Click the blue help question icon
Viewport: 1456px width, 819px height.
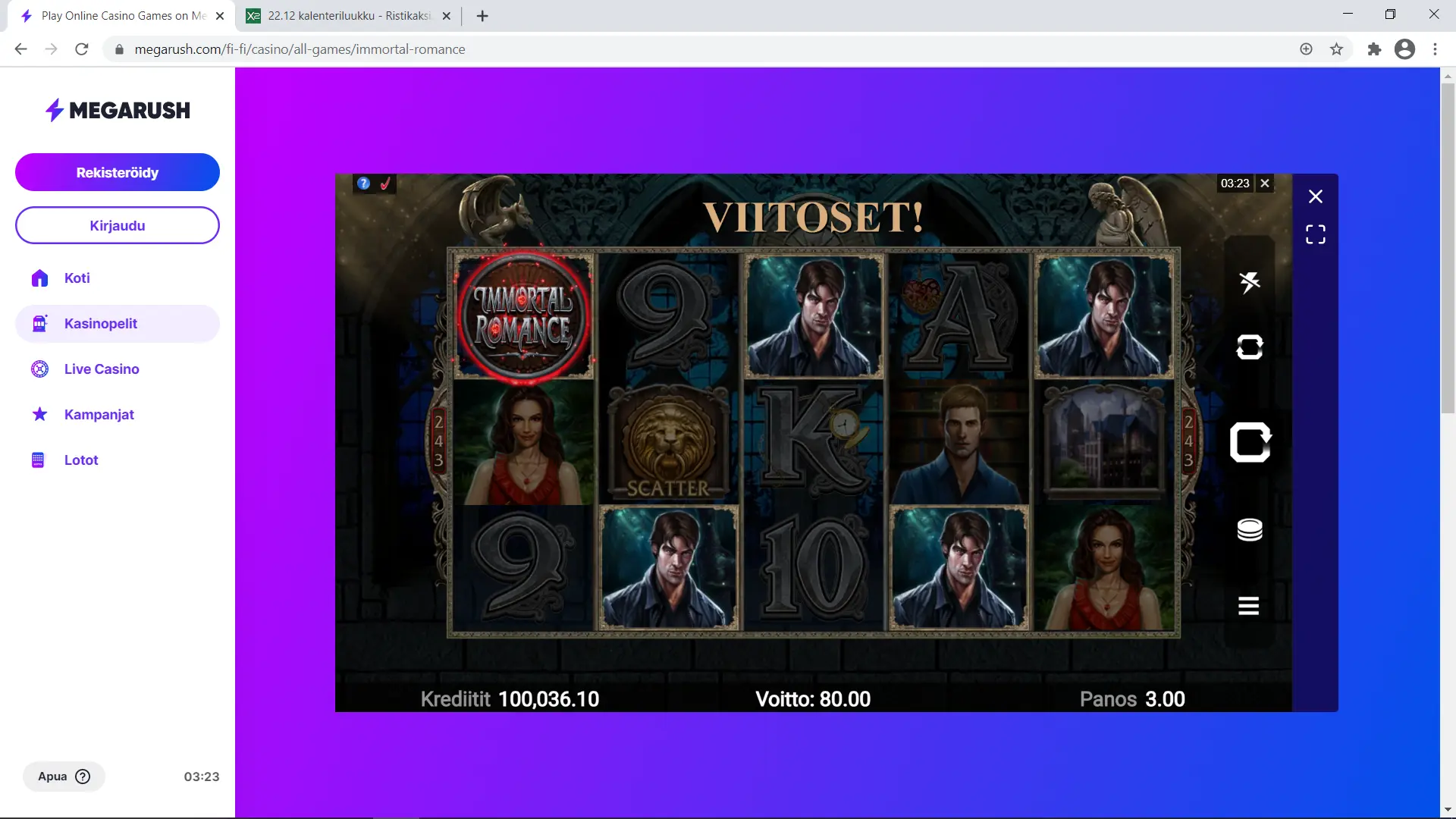(364, 184)
